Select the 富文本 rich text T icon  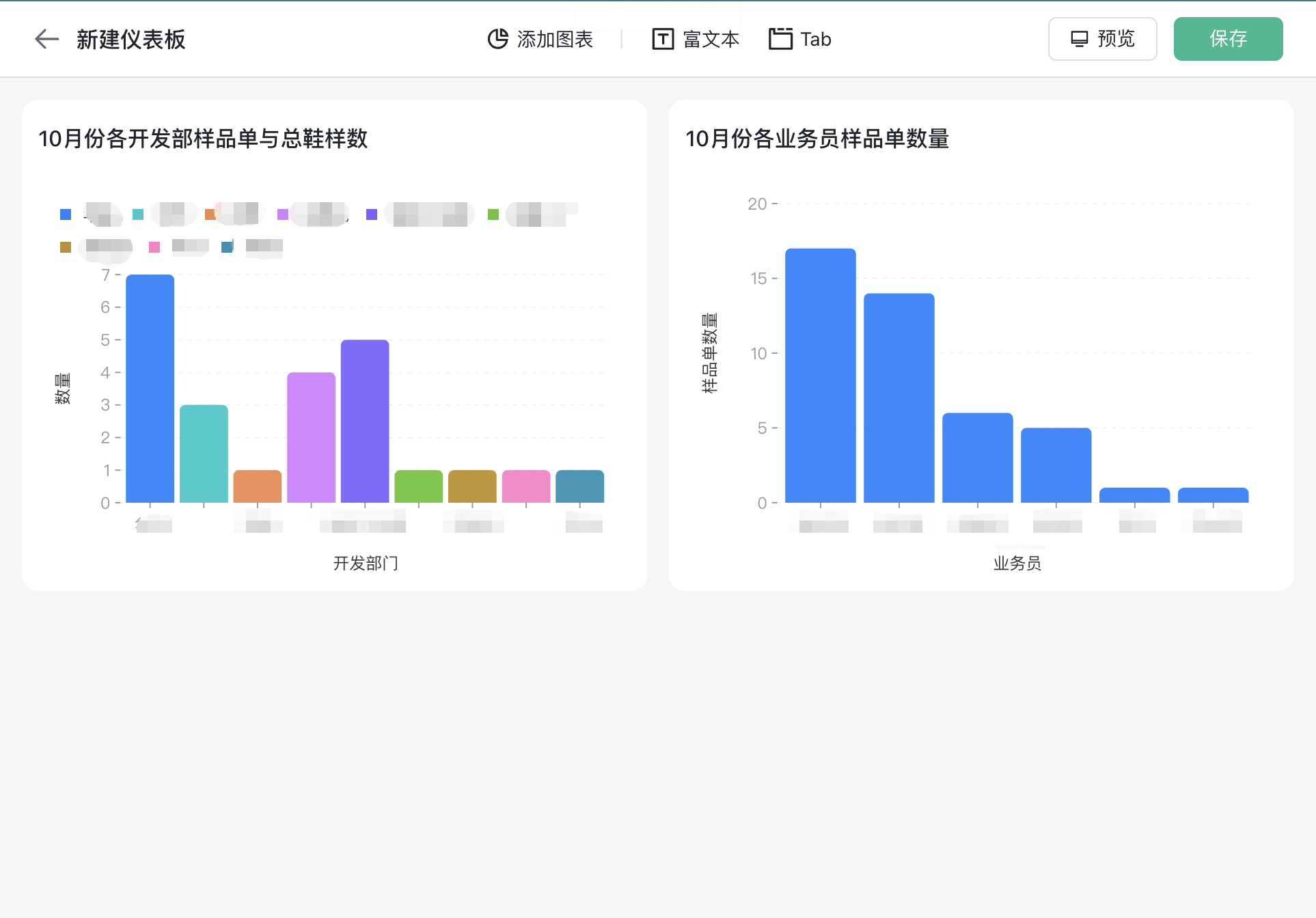(x=662, y=39)
